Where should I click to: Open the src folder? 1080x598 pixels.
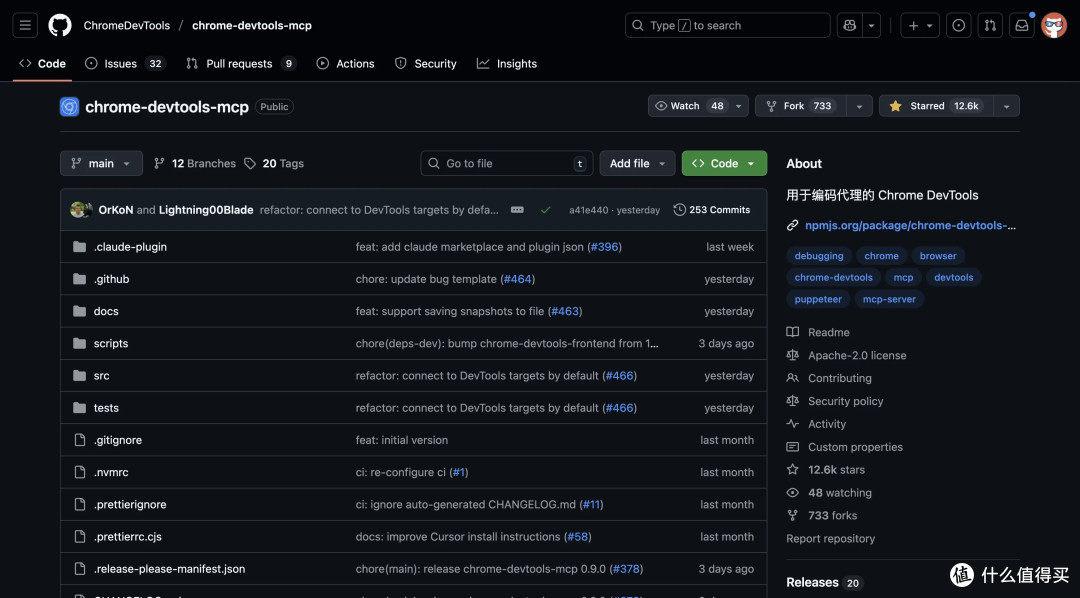click(x=101, y=375)
